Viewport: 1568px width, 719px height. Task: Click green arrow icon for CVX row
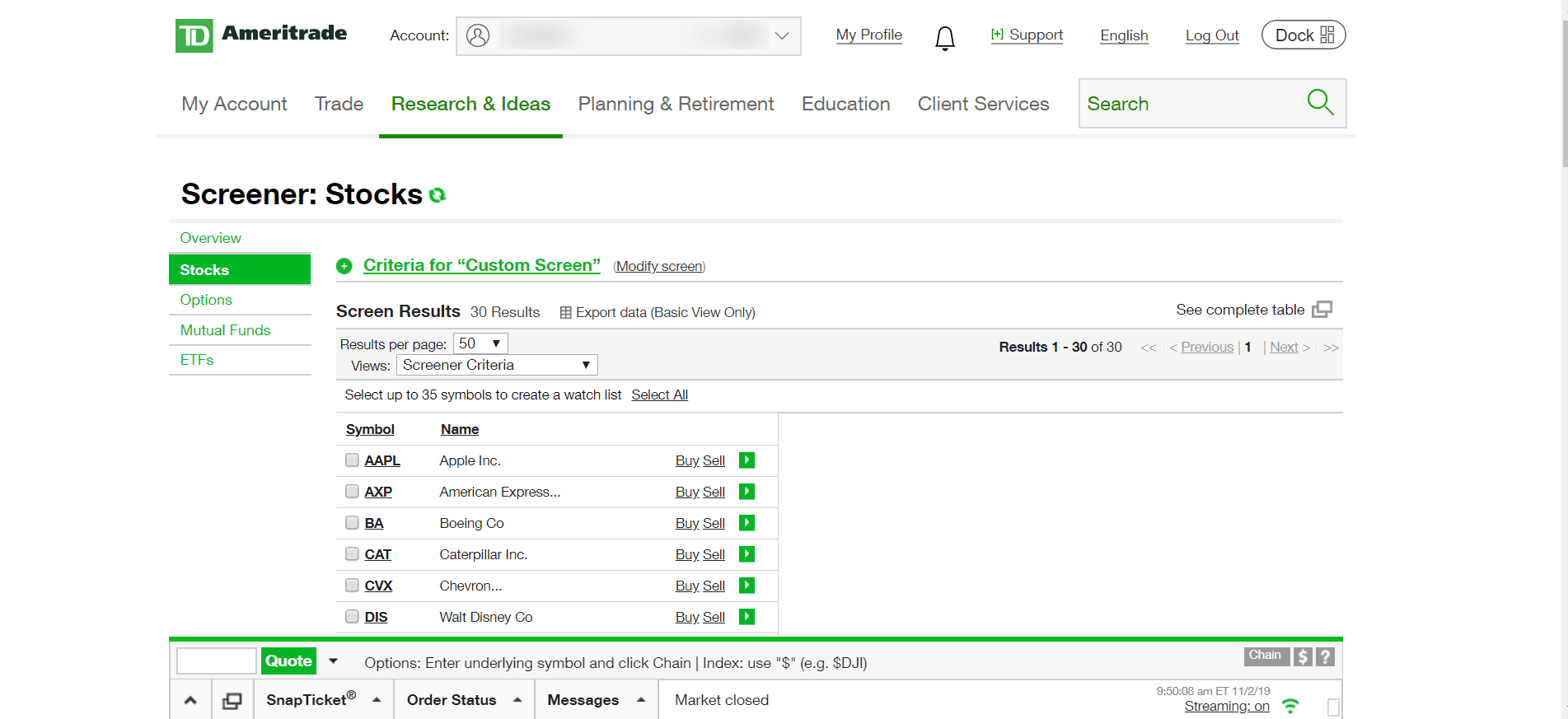747,586
